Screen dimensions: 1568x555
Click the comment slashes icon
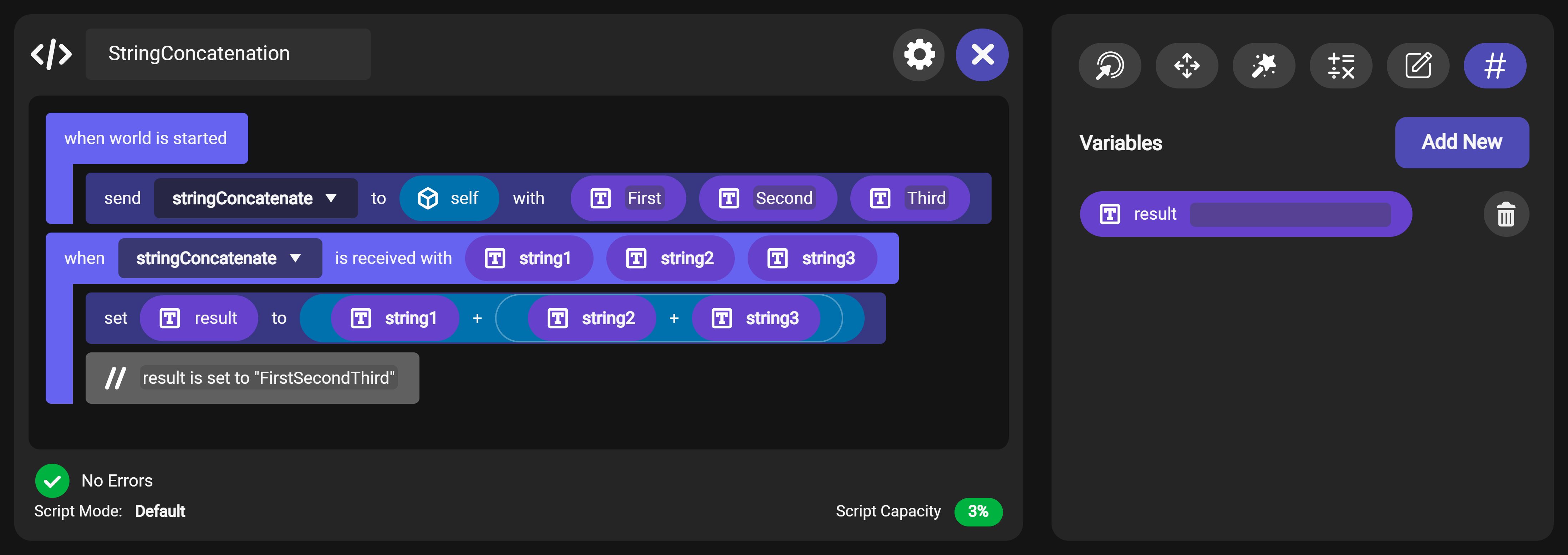(115, 378)
